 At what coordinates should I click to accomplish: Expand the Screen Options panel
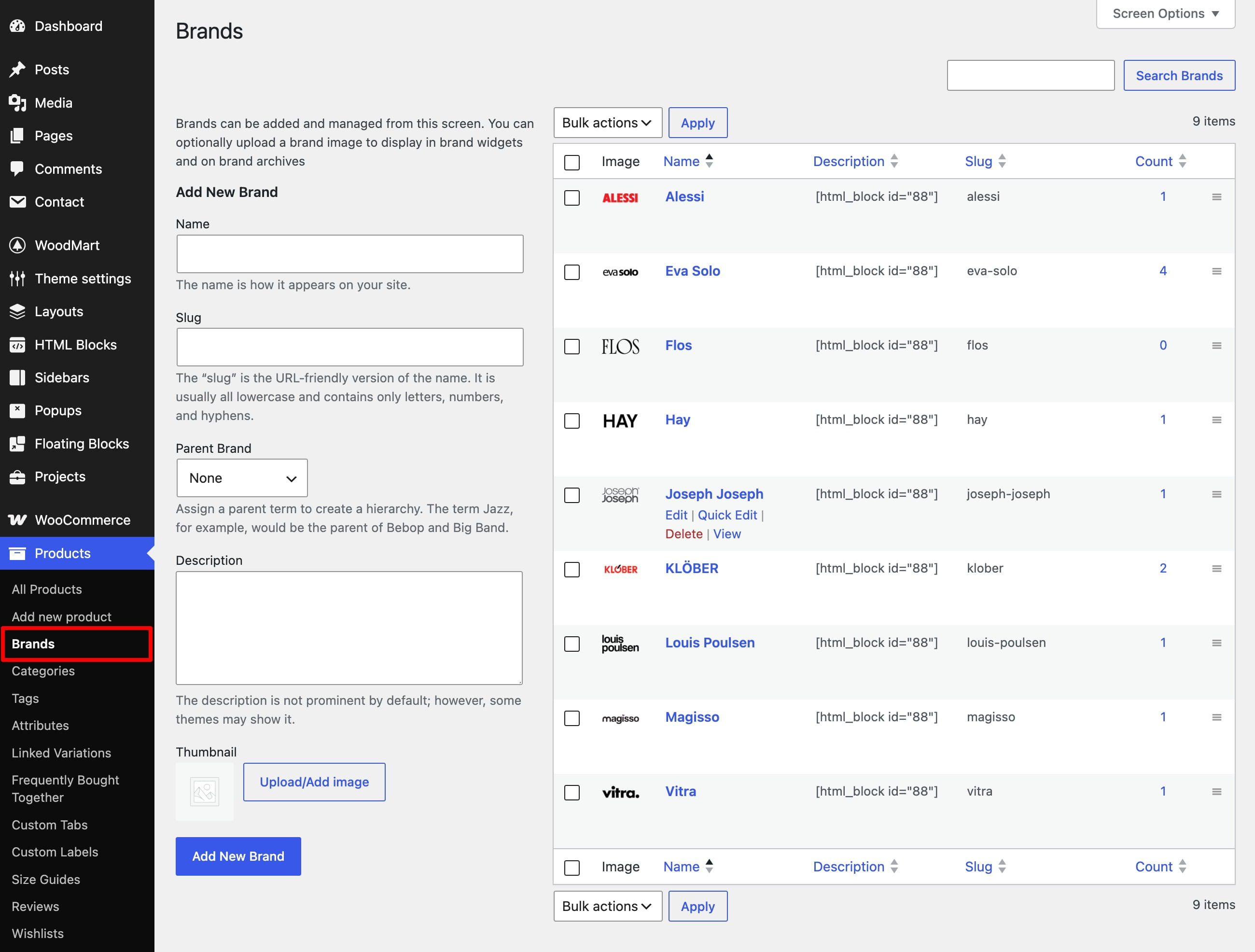[x=1165, y=14]
